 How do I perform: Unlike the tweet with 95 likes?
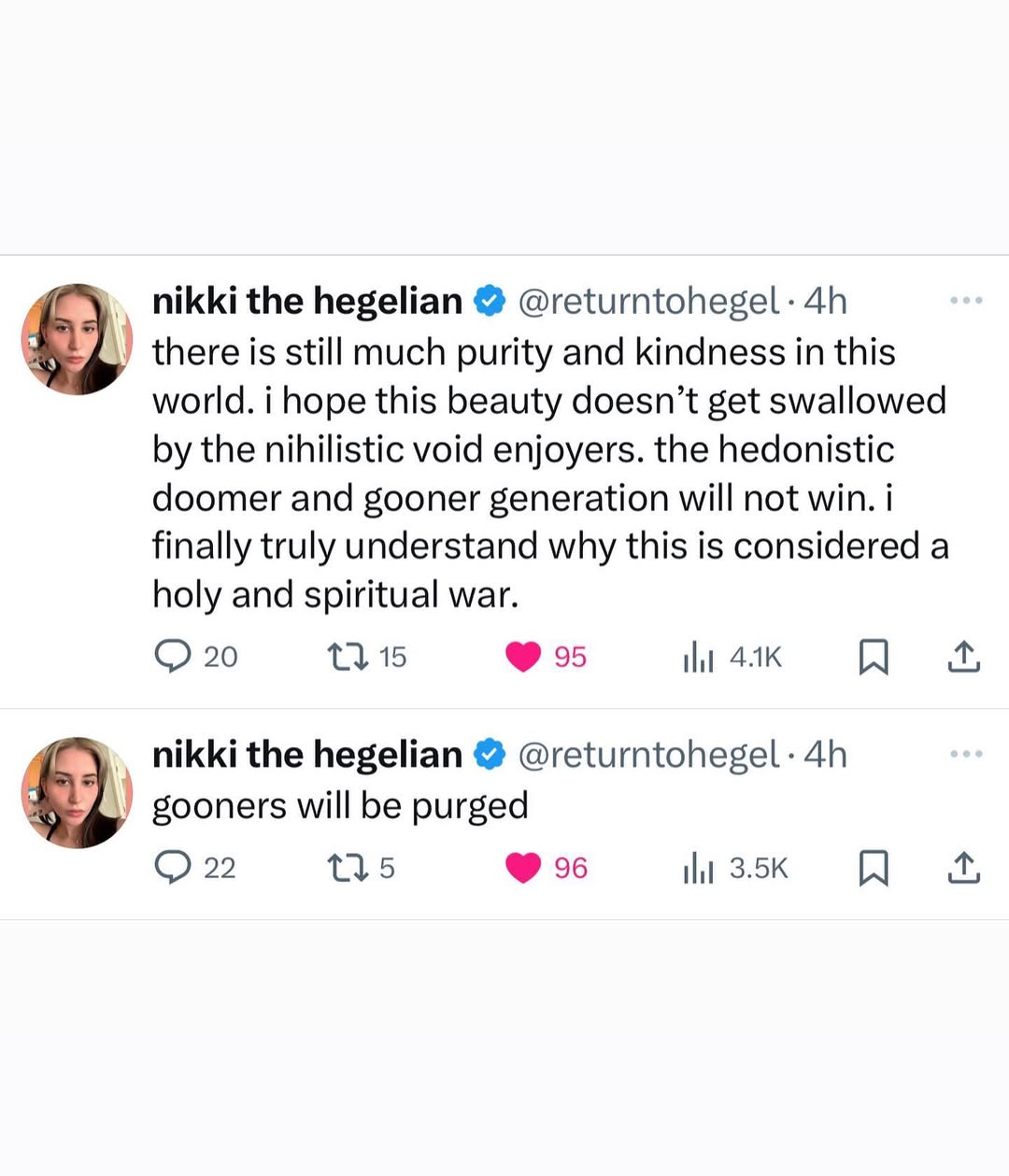[x=523, y=657]
